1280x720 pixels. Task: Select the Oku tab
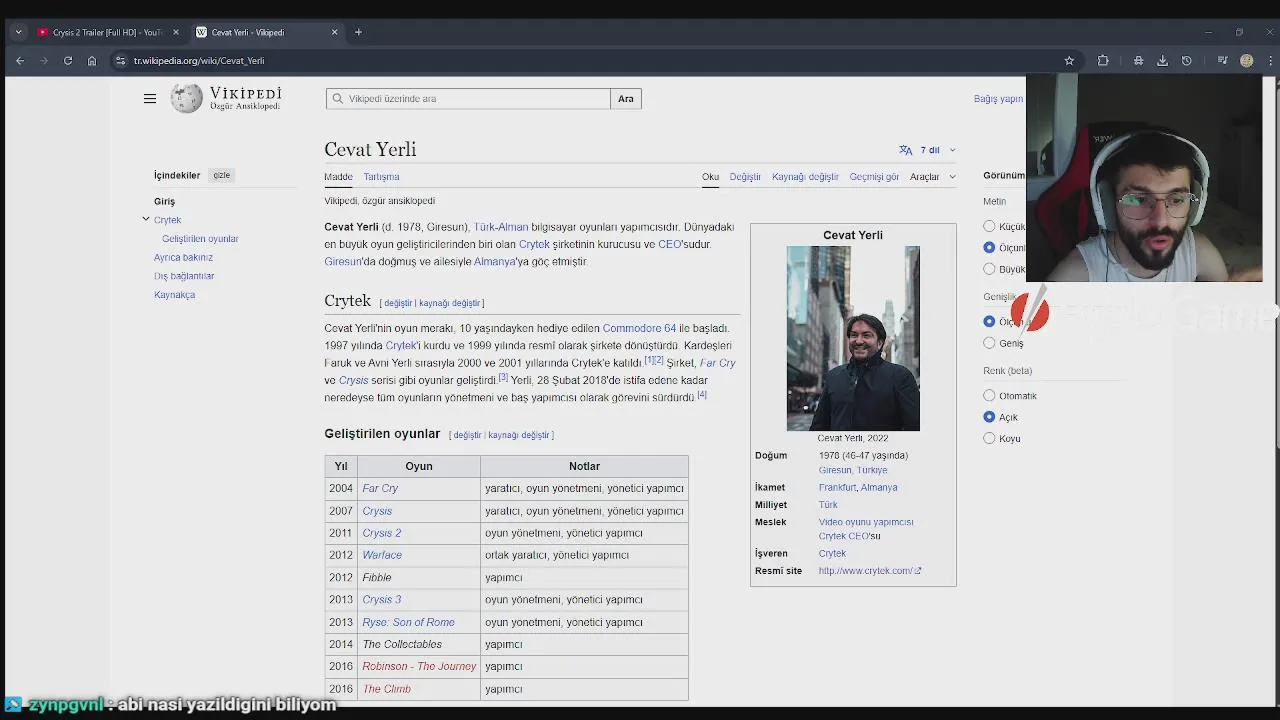click(x=710, y=177)
